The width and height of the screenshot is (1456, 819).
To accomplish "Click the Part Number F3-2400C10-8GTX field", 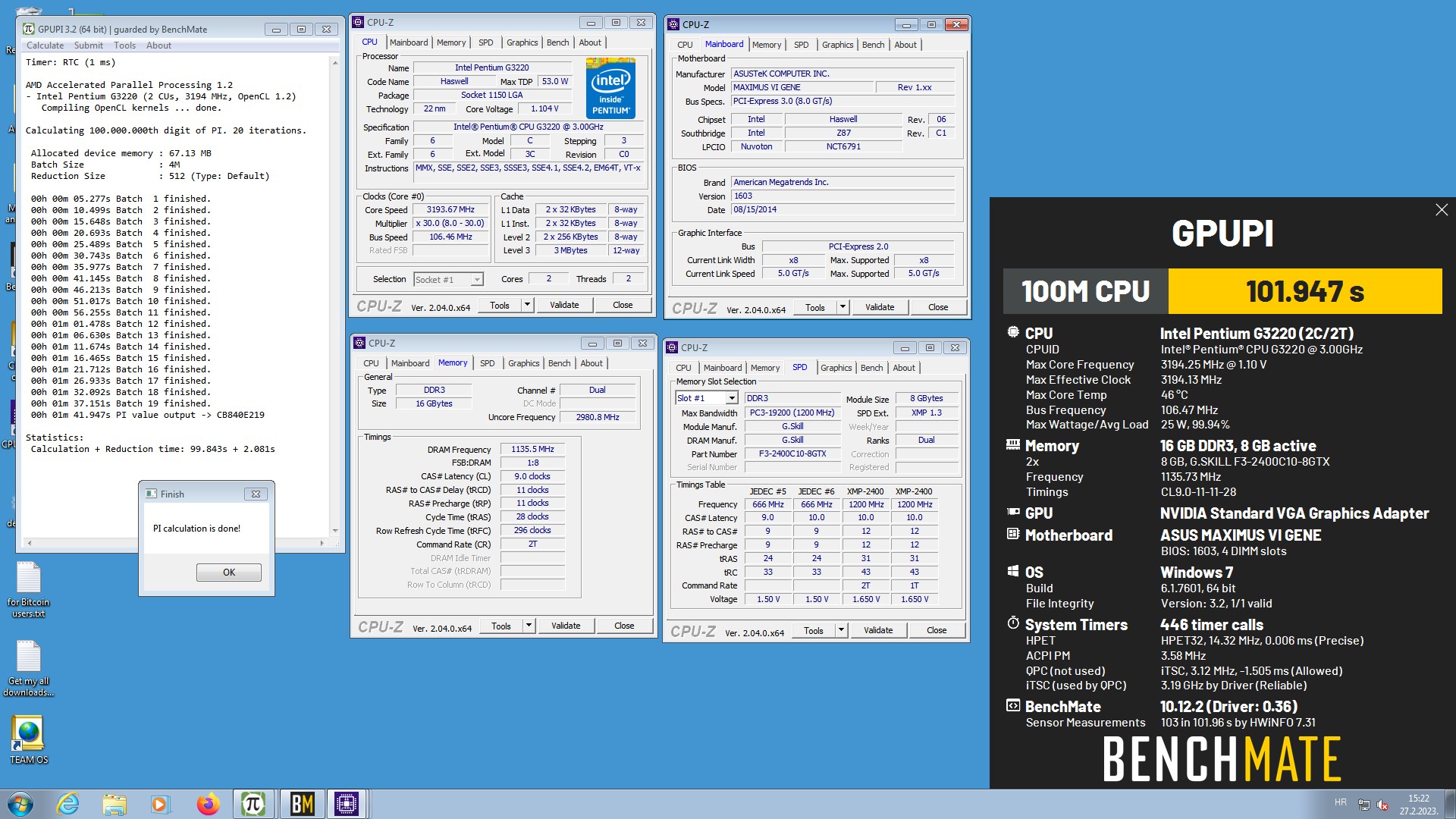I will tap(792, 453).
